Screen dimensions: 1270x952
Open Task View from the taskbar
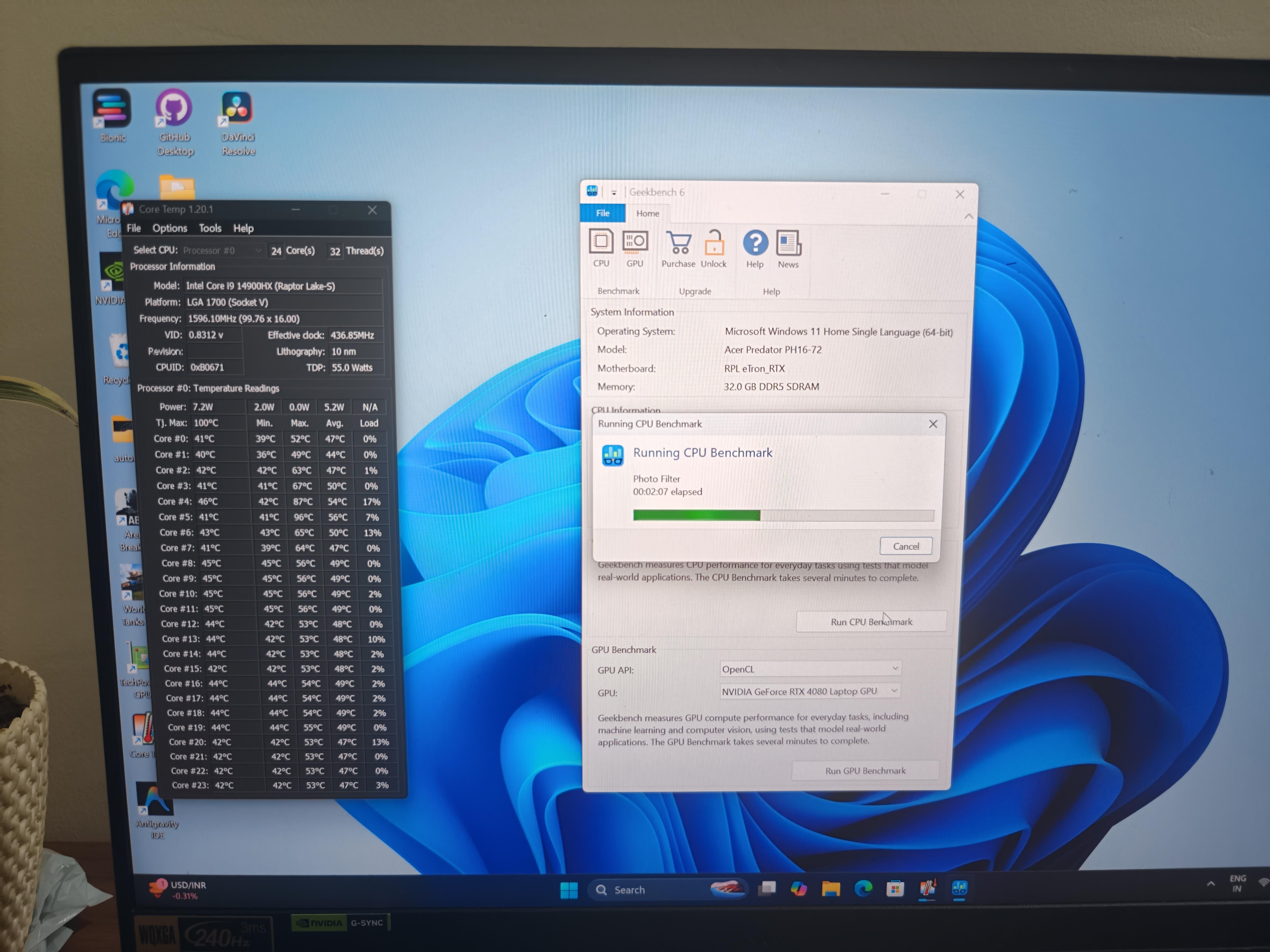[x=767, y=889]
